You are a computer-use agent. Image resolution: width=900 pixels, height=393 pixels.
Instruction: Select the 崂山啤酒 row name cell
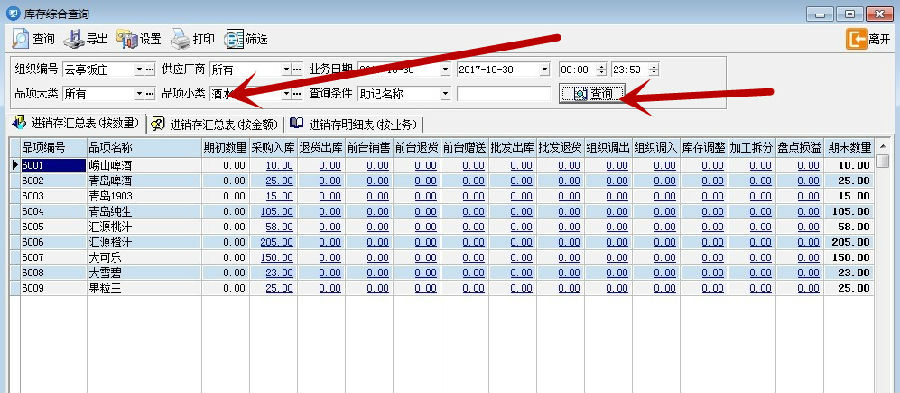144,165
